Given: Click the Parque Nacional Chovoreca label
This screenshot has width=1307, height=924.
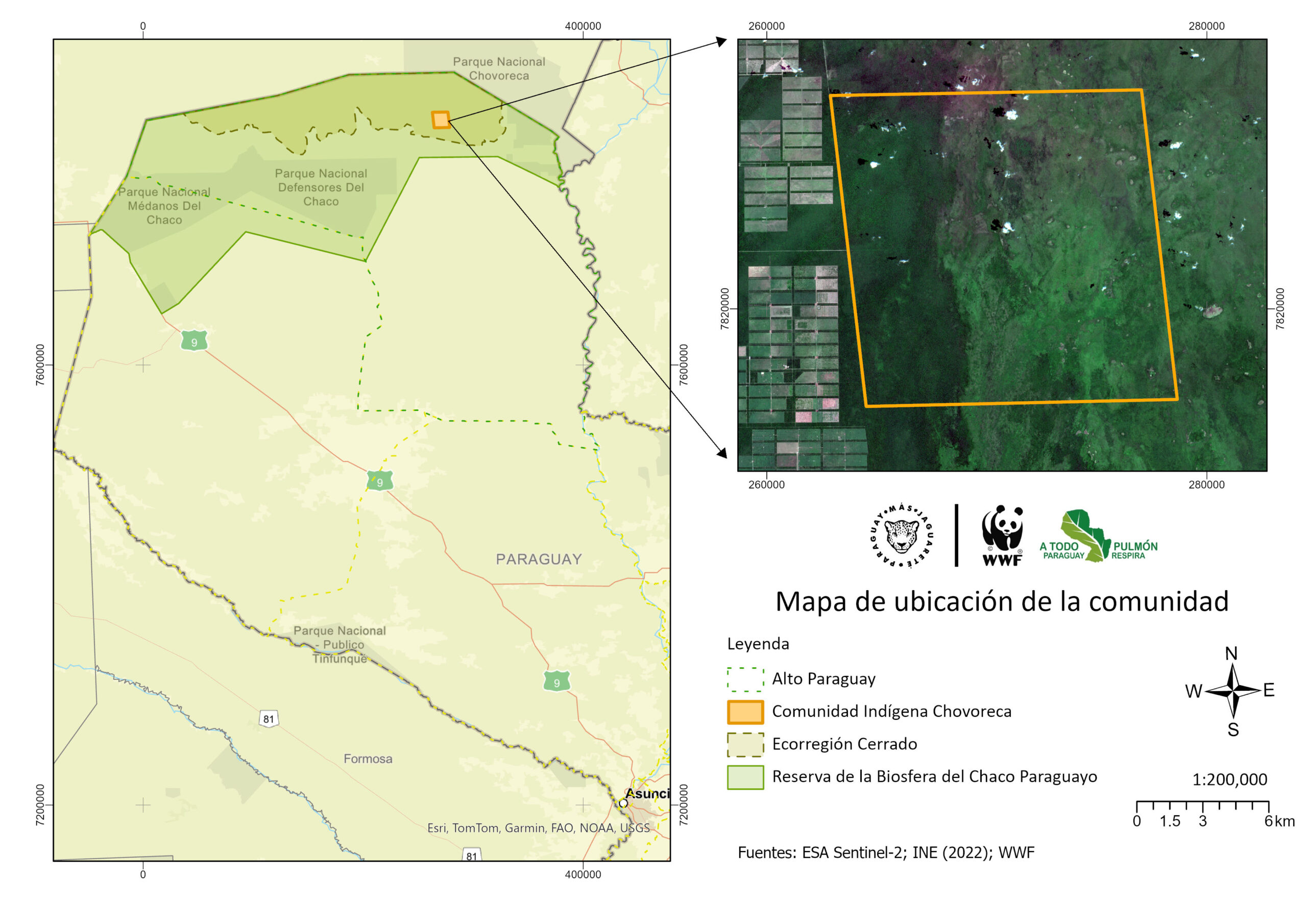Looking at the screenshot, I should 499,68.
